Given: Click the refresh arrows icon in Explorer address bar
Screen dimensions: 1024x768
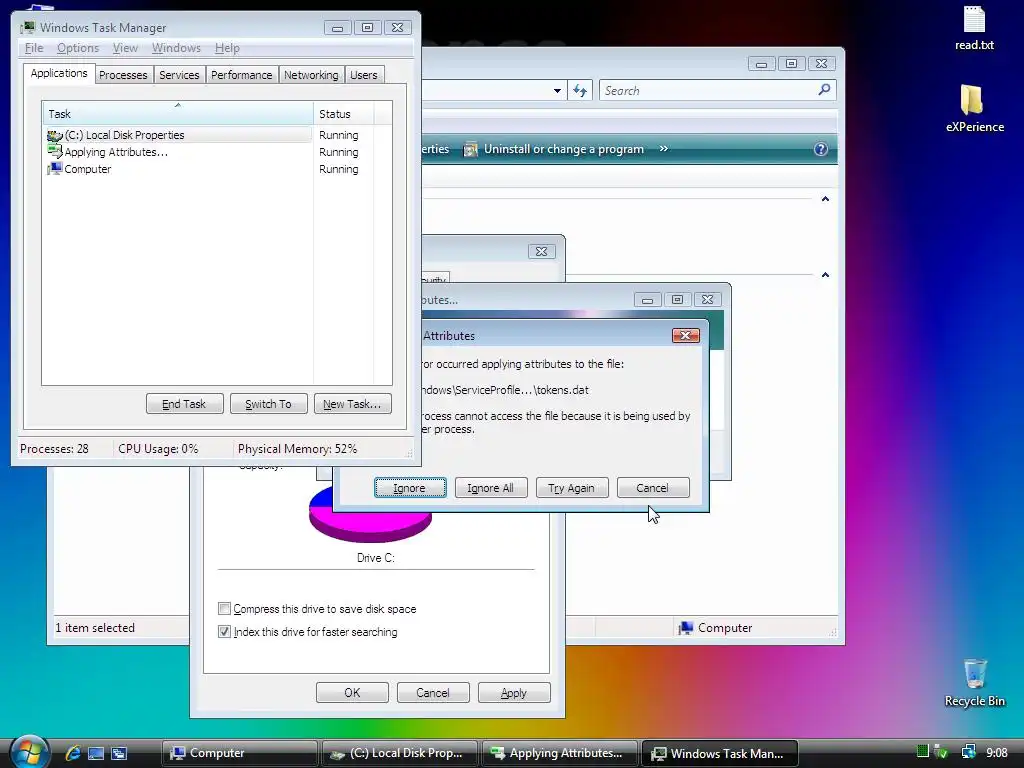Looking at the screenshot, I should coord(580,90).
